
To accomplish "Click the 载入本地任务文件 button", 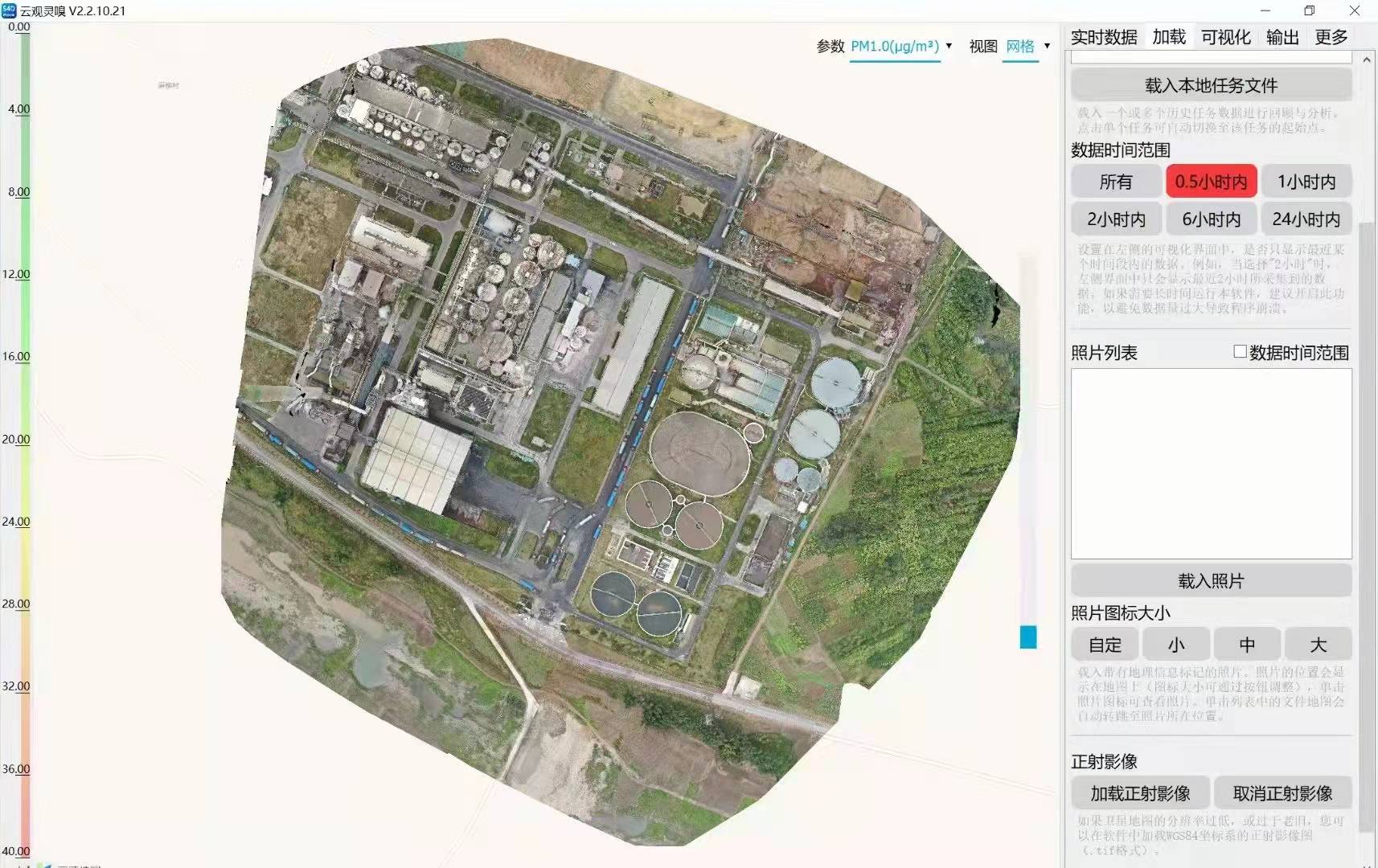I will pyautogui.click(x=1211, y=85).
